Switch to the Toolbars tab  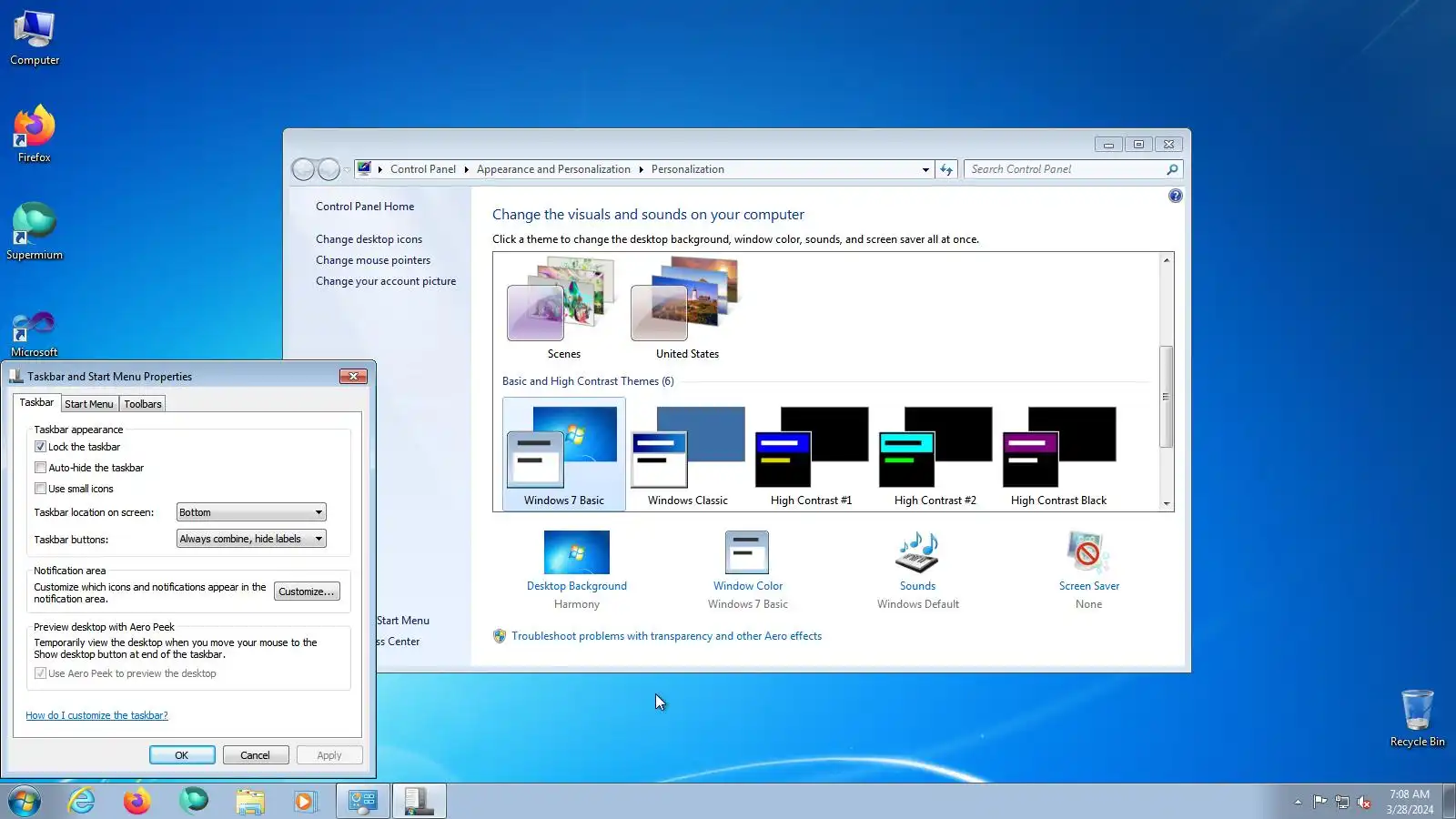click(143, 404)
